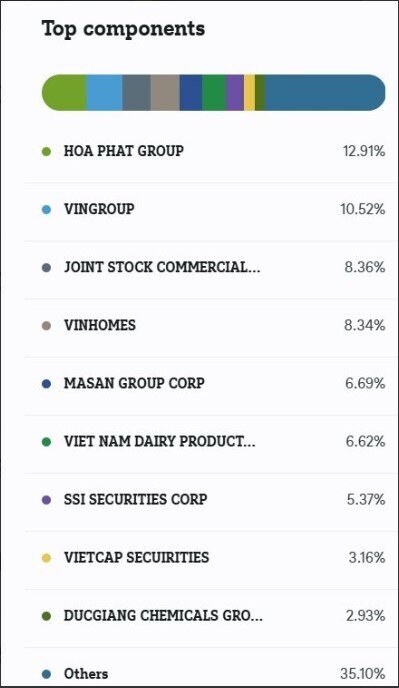Select the large dark blue Others bar segment
This screenshot has width=399, height=688.
(x=325, y=93)
